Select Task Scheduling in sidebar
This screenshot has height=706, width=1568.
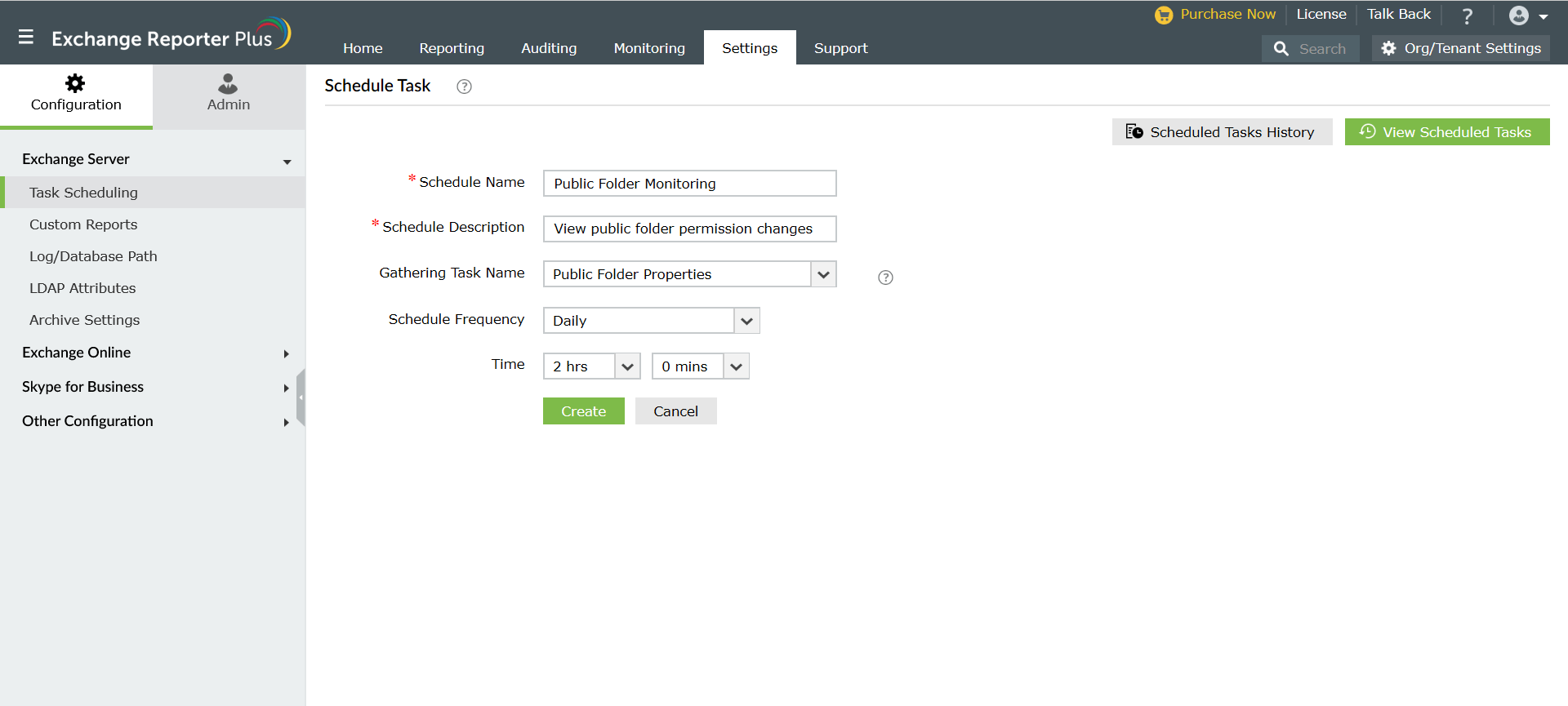[x=153, y=193]
